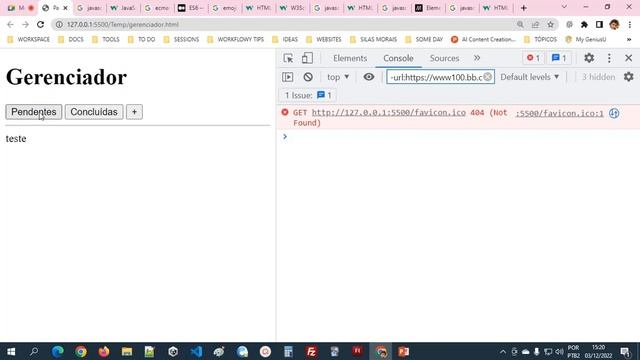Toggle the browser side panel
The image size is (640, 360).
(x=599, y=24)
